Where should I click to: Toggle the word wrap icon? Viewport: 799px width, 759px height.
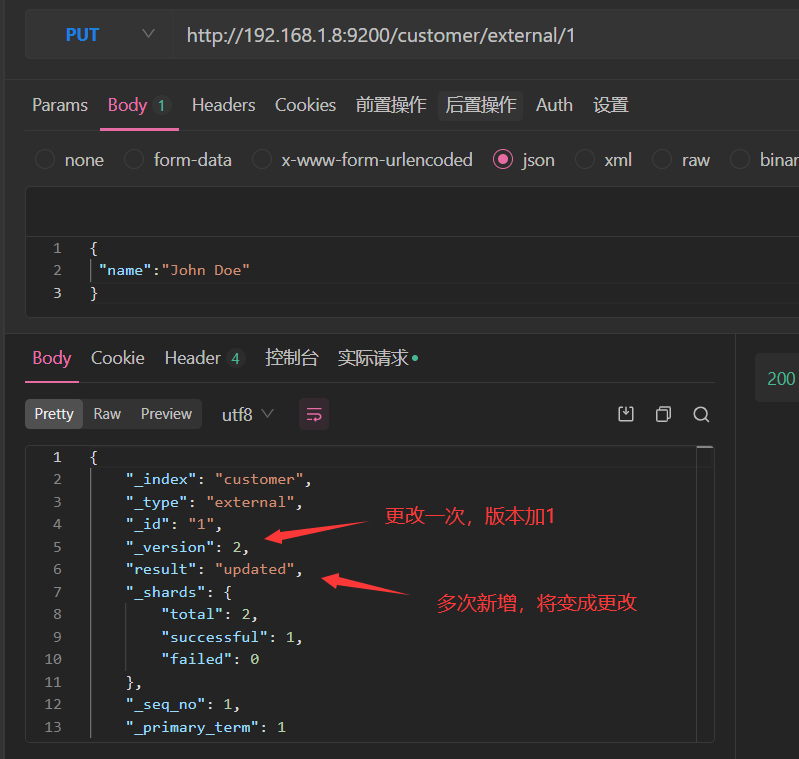pos(314,414)
